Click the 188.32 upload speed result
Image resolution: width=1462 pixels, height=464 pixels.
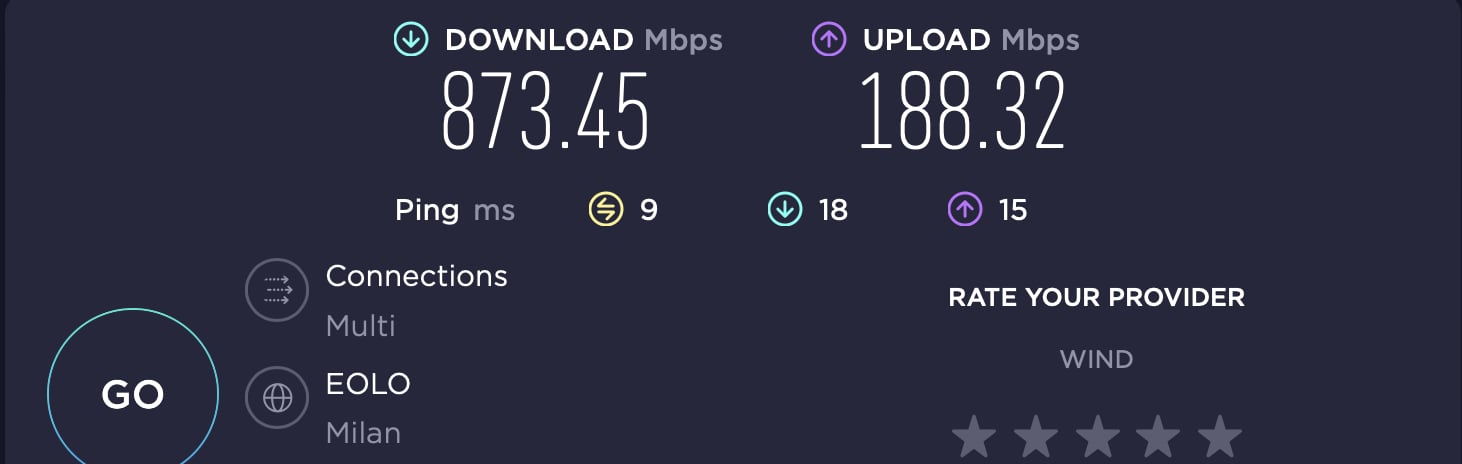click(962, 112)
